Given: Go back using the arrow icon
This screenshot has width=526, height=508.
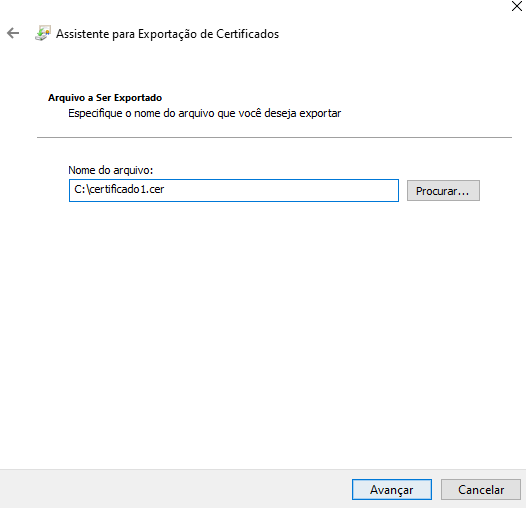Looking at the screenshot, I should click(x=13, y=33).
